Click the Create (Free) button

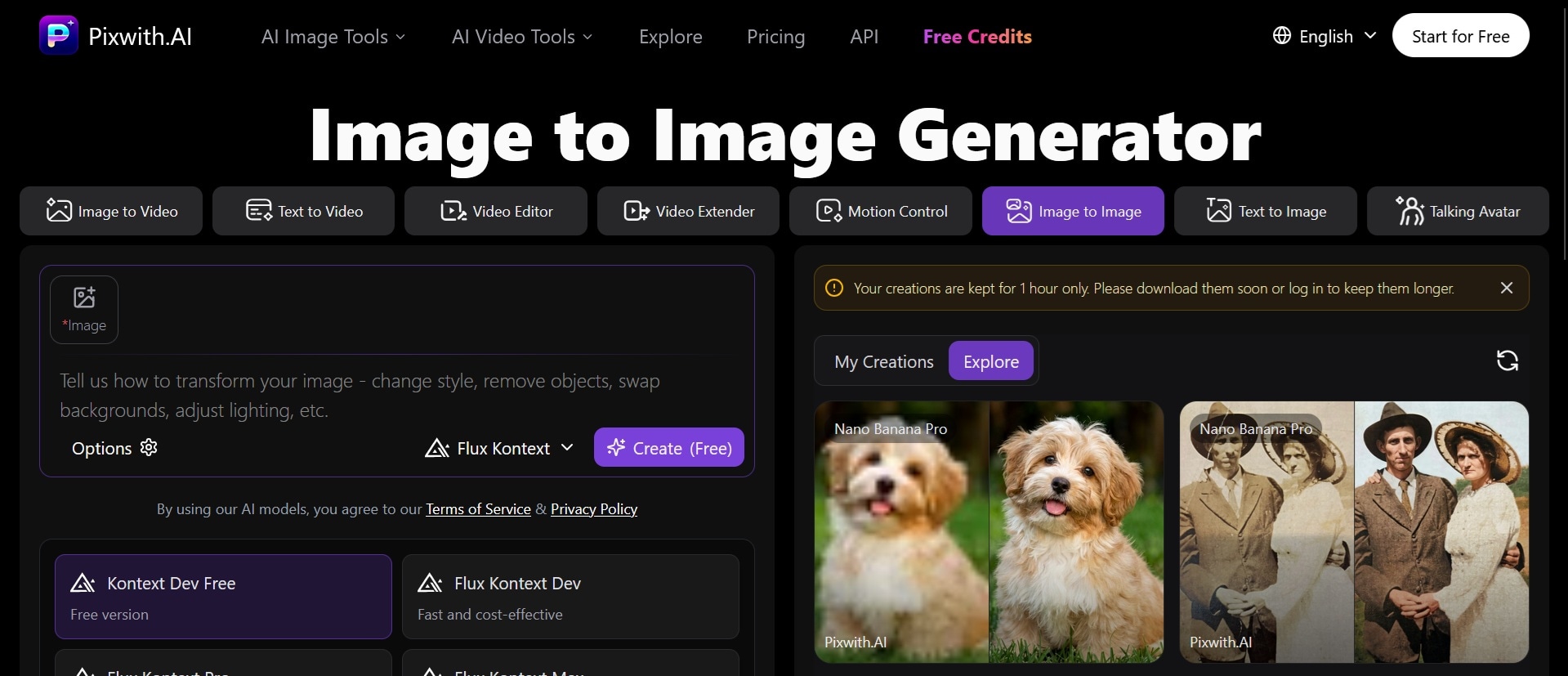pos(669,447)
